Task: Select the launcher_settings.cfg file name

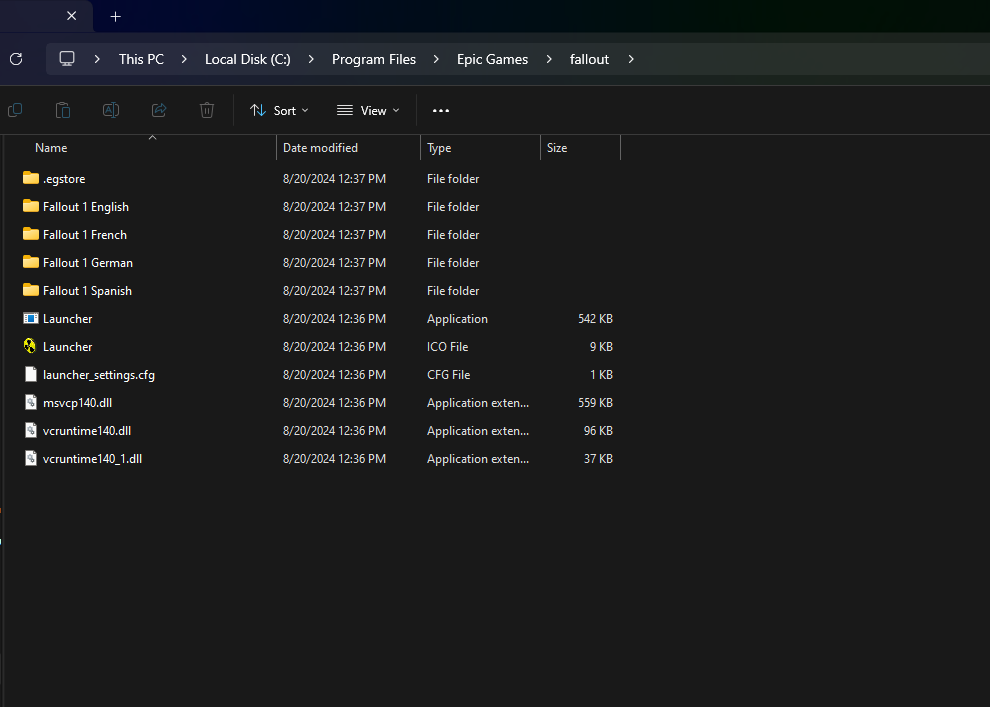Action: point(98,374)
